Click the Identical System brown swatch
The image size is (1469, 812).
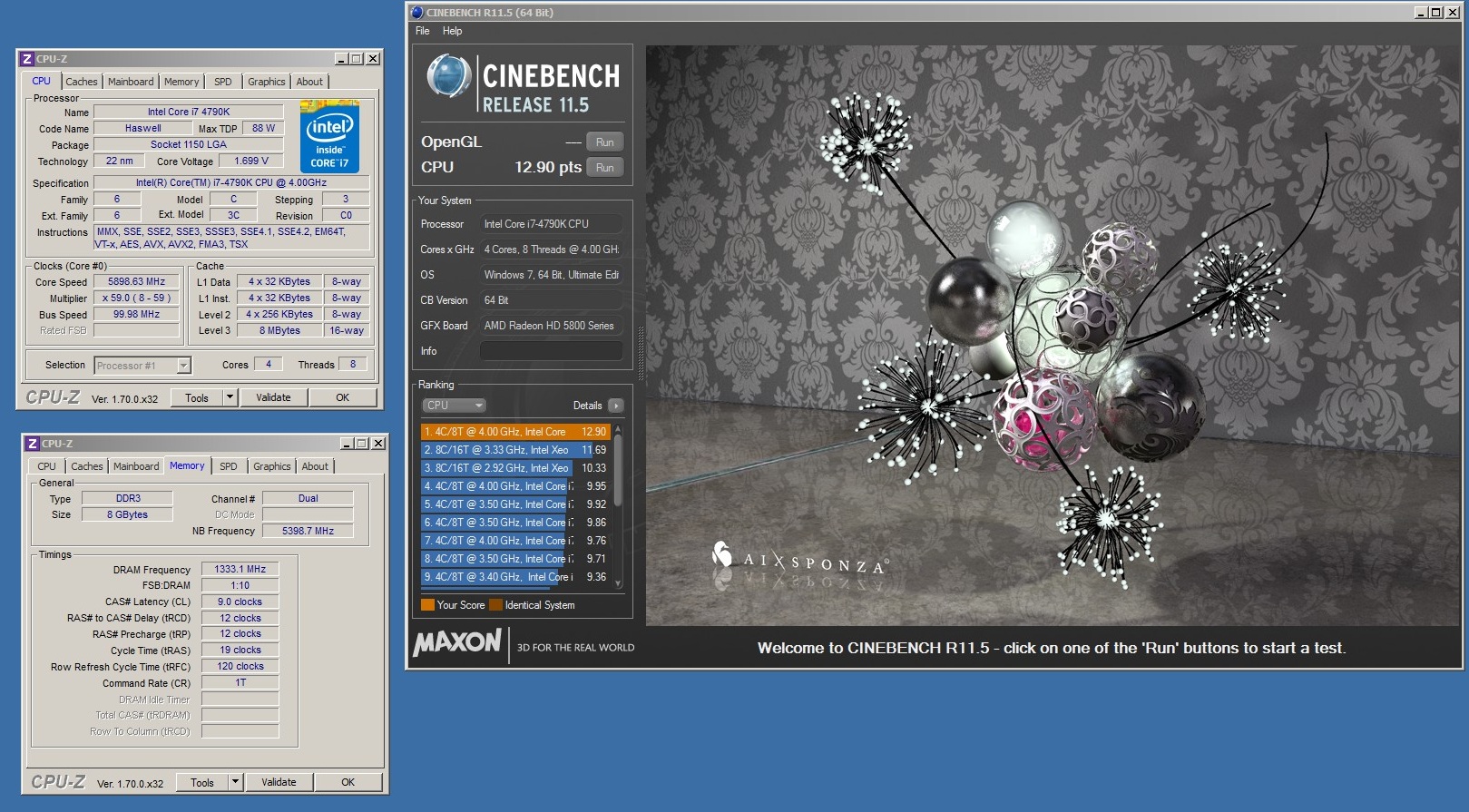(495, 605)
